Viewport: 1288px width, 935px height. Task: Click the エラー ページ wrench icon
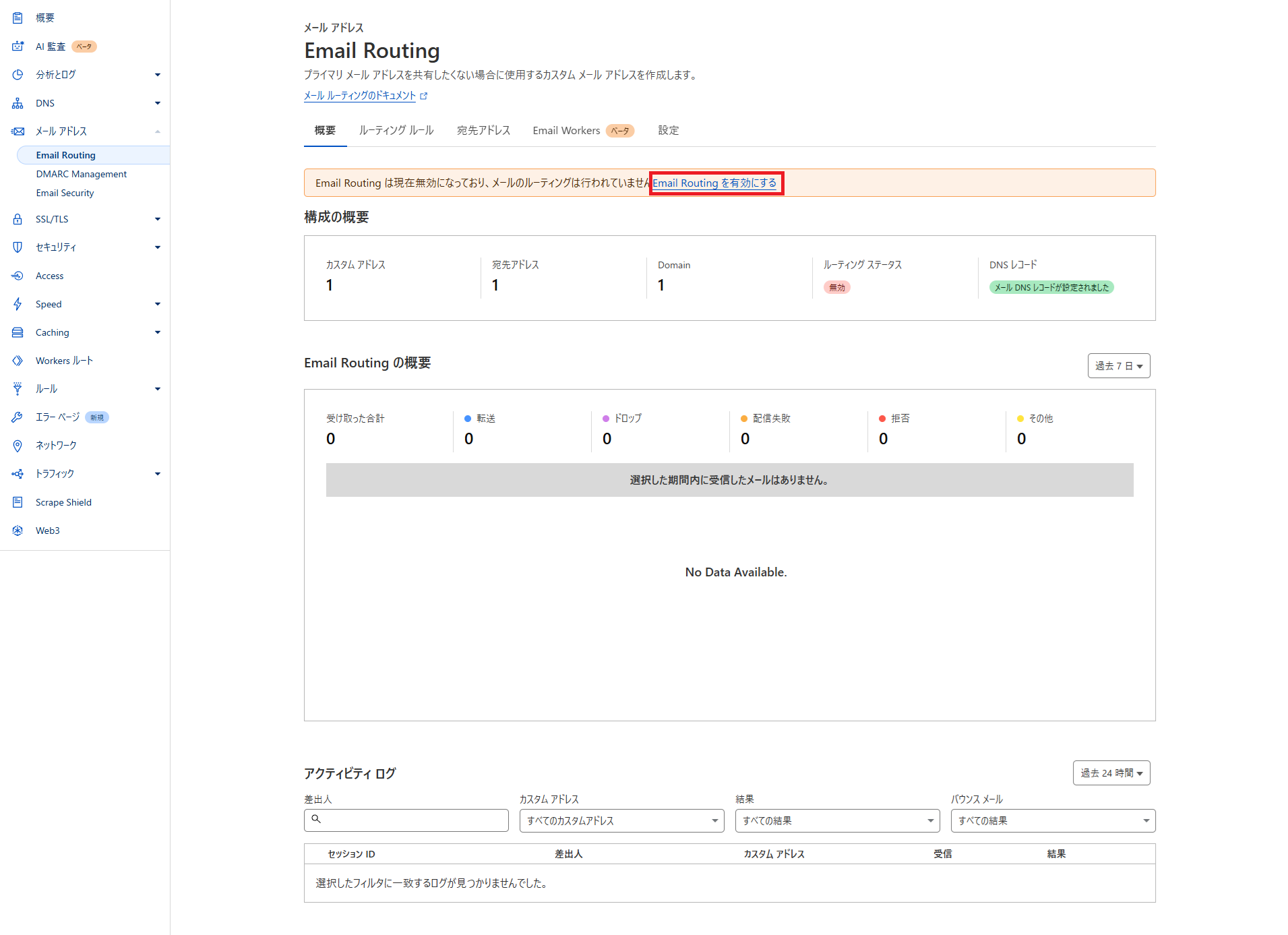(18, 417)
